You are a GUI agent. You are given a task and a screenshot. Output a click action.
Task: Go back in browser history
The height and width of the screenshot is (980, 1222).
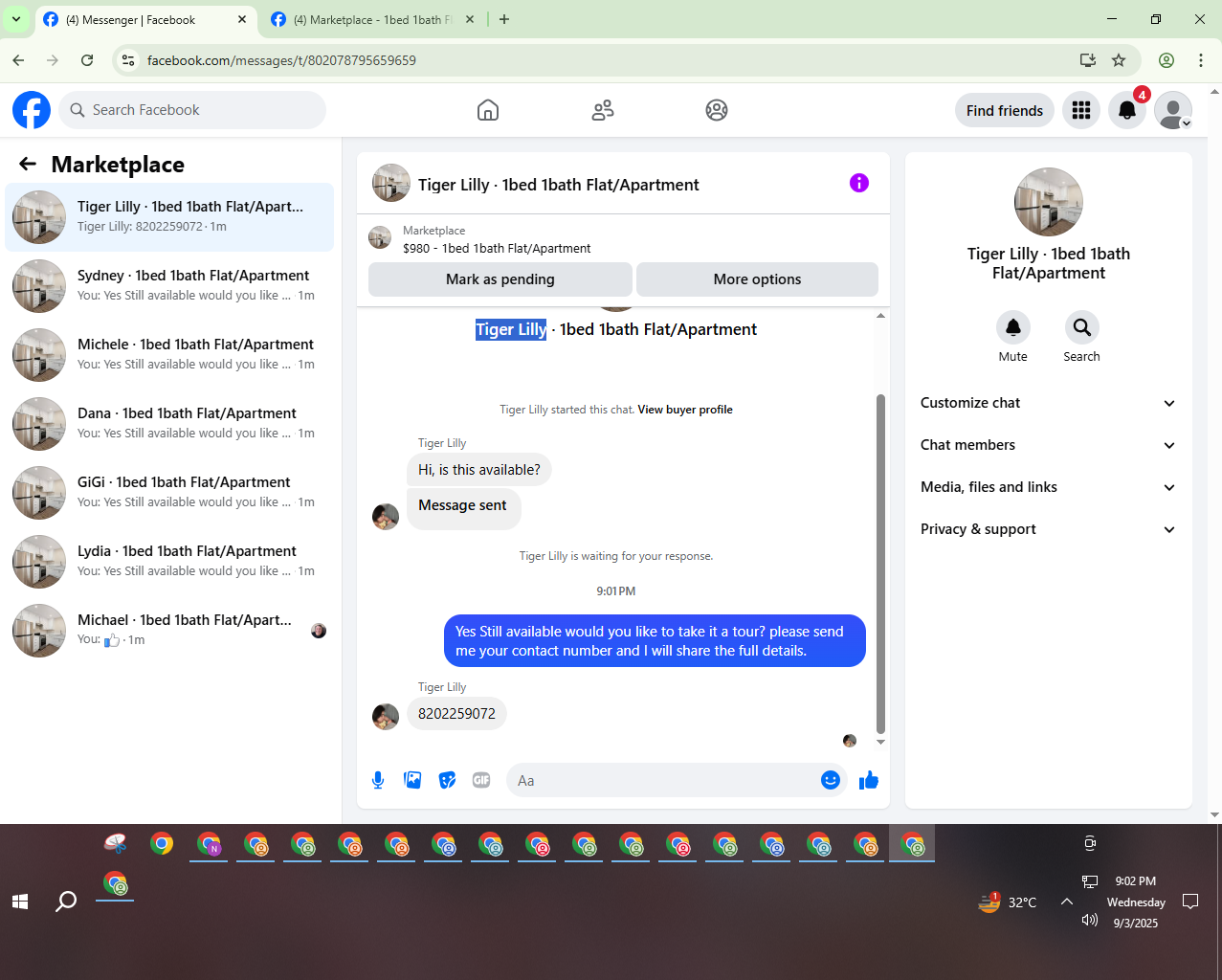(x=18, y=60)
